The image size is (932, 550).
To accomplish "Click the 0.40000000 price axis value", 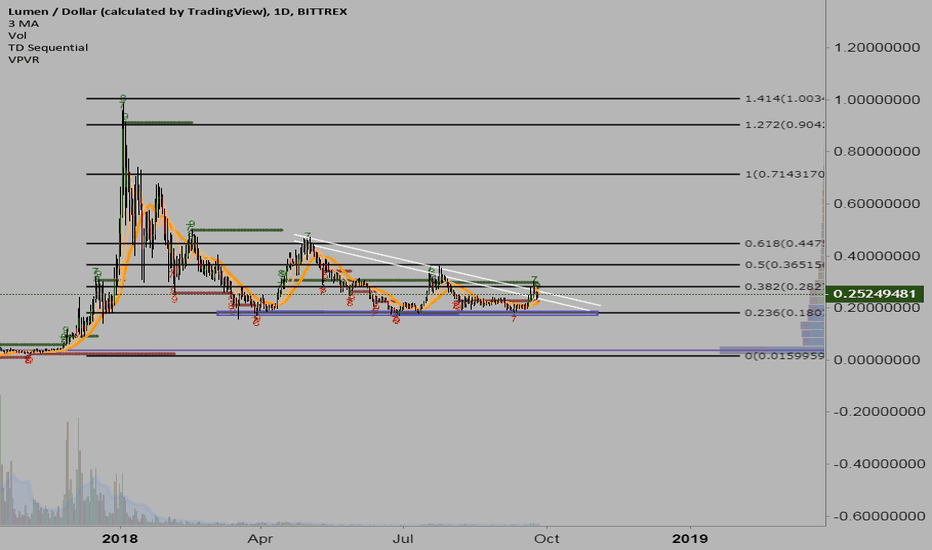I will [x=877, y=256].
